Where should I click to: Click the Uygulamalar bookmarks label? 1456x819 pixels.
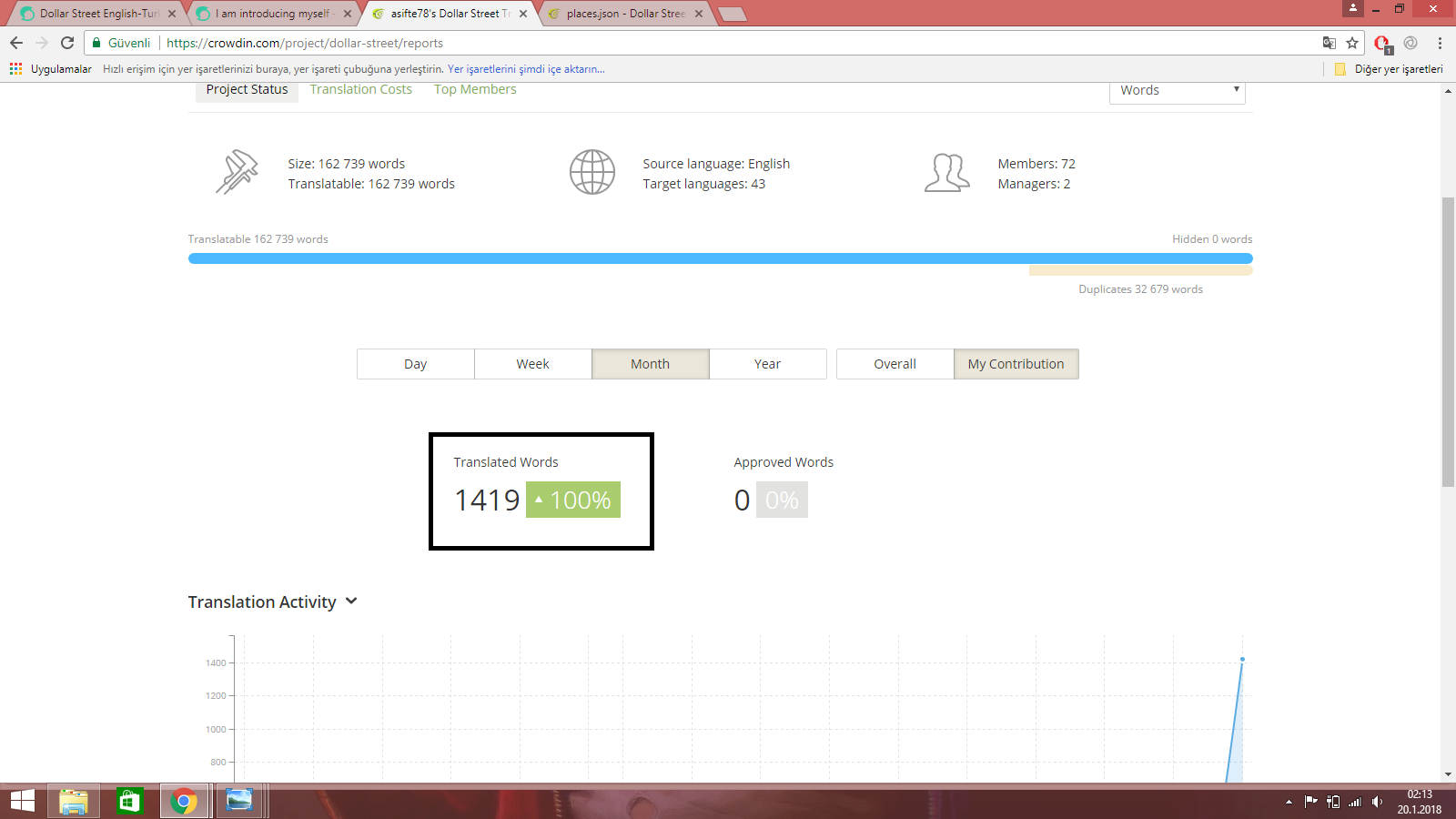(61, 69)
